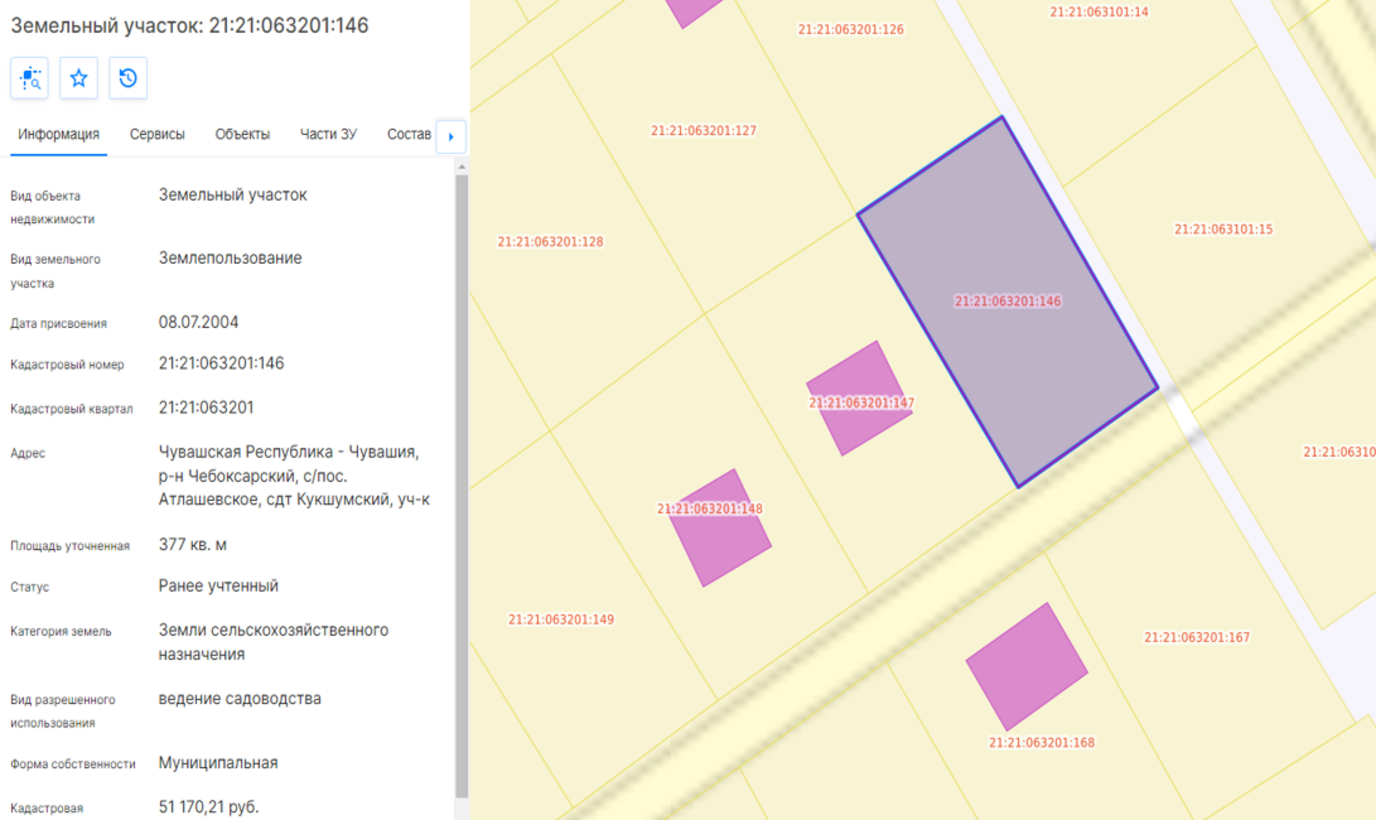Click the cadastral value 51 170,21 руб.
The height and width of the screenshot is (820, 1376).
pos(209,807)
